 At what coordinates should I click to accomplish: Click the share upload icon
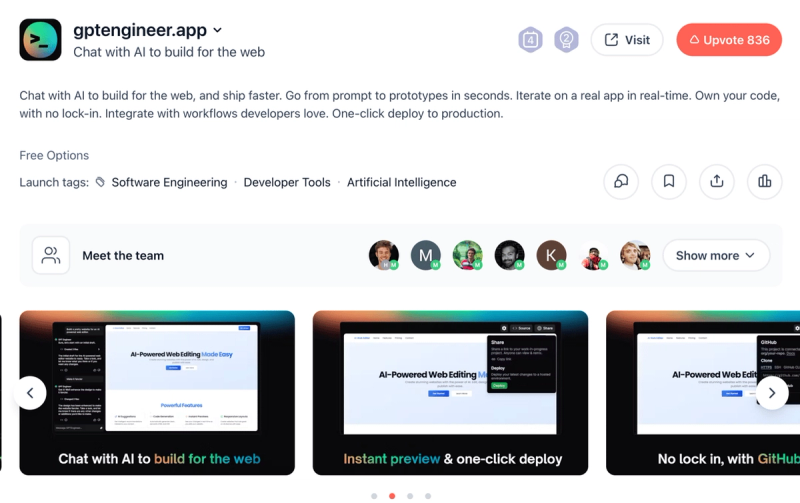pos(716,182)
